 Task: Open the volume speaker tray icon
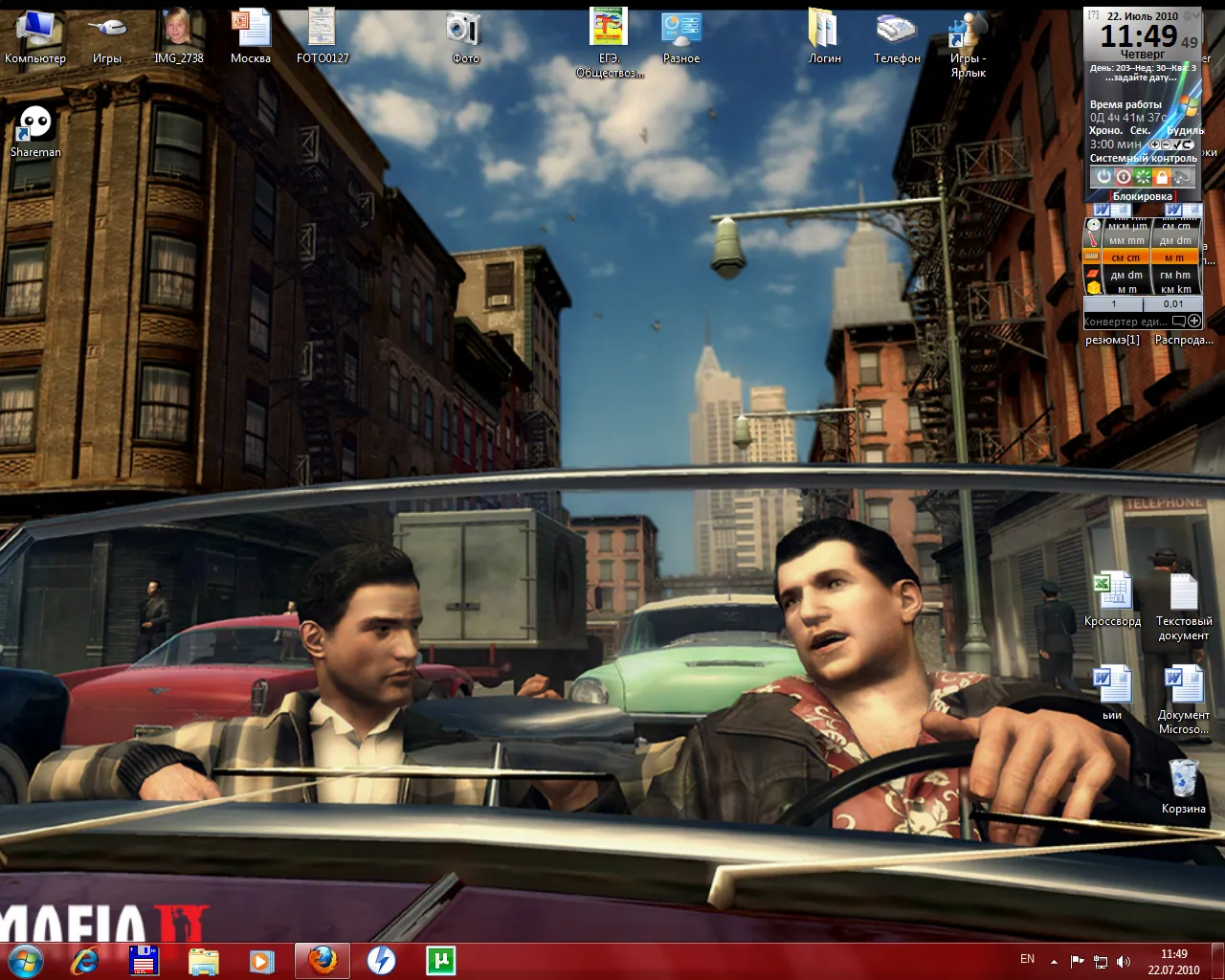coord(1124,961)
